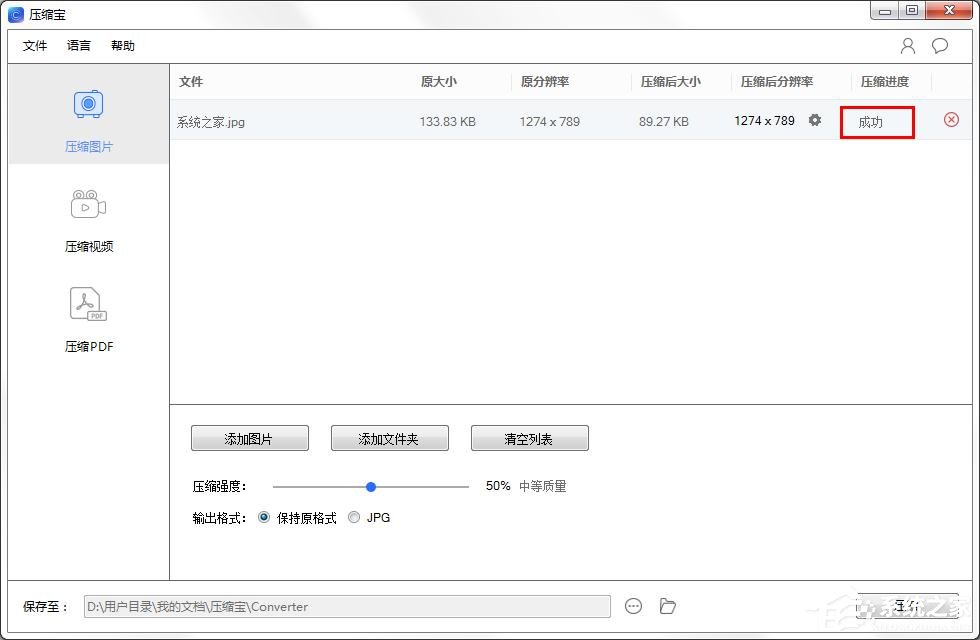Open the 压缩视频 (Compress Video) tool
This screenshot has height=640, width=980.
pyautogui.click(x=88, y=215)
